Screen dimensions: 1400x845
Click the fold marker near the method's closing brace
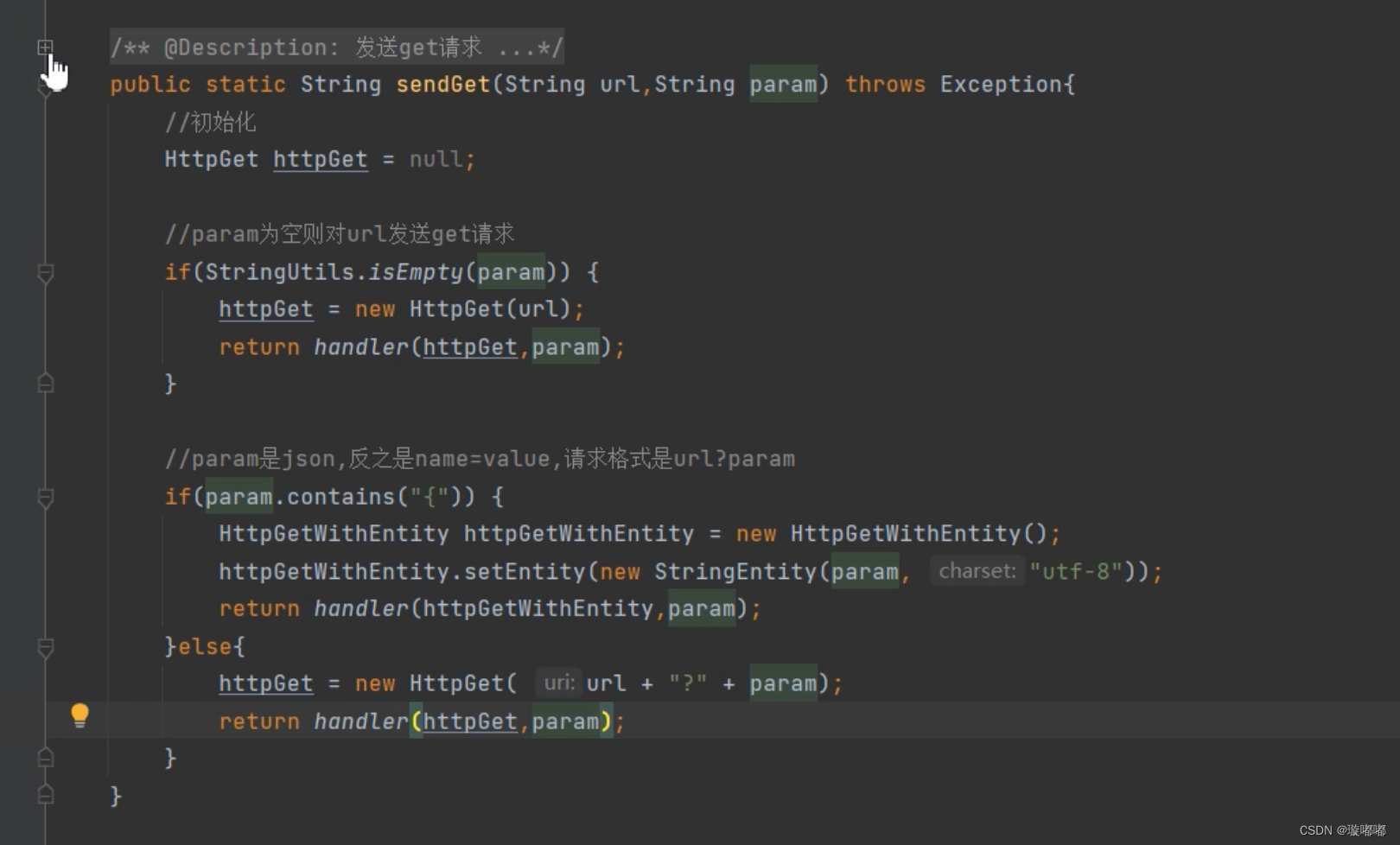tap(45, 795)
